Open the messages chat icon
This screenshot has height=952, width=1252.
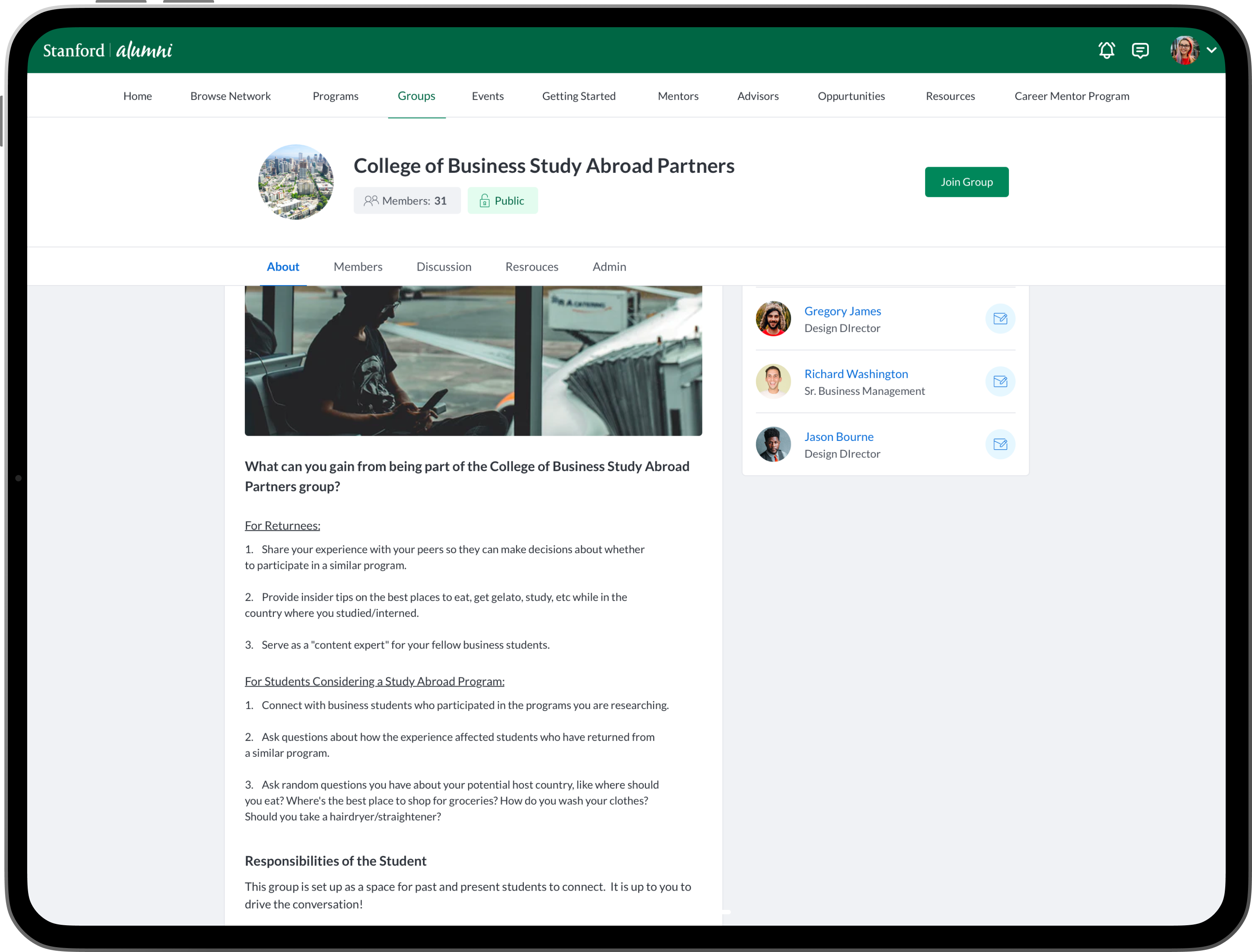point(1140,50)
